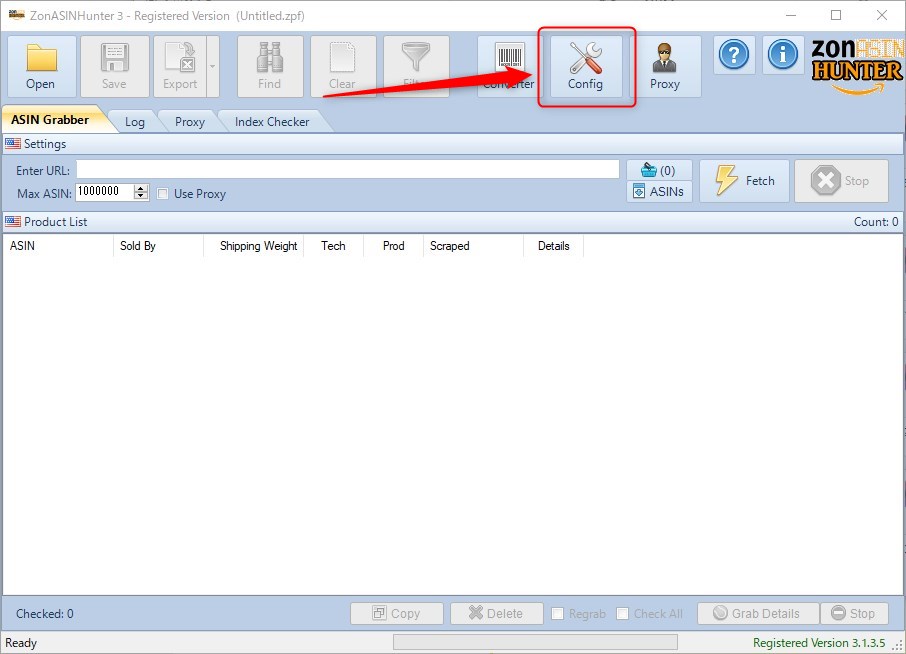Toggle the Check All checkbox
This screenshot has height=654, width=906.
622,614
